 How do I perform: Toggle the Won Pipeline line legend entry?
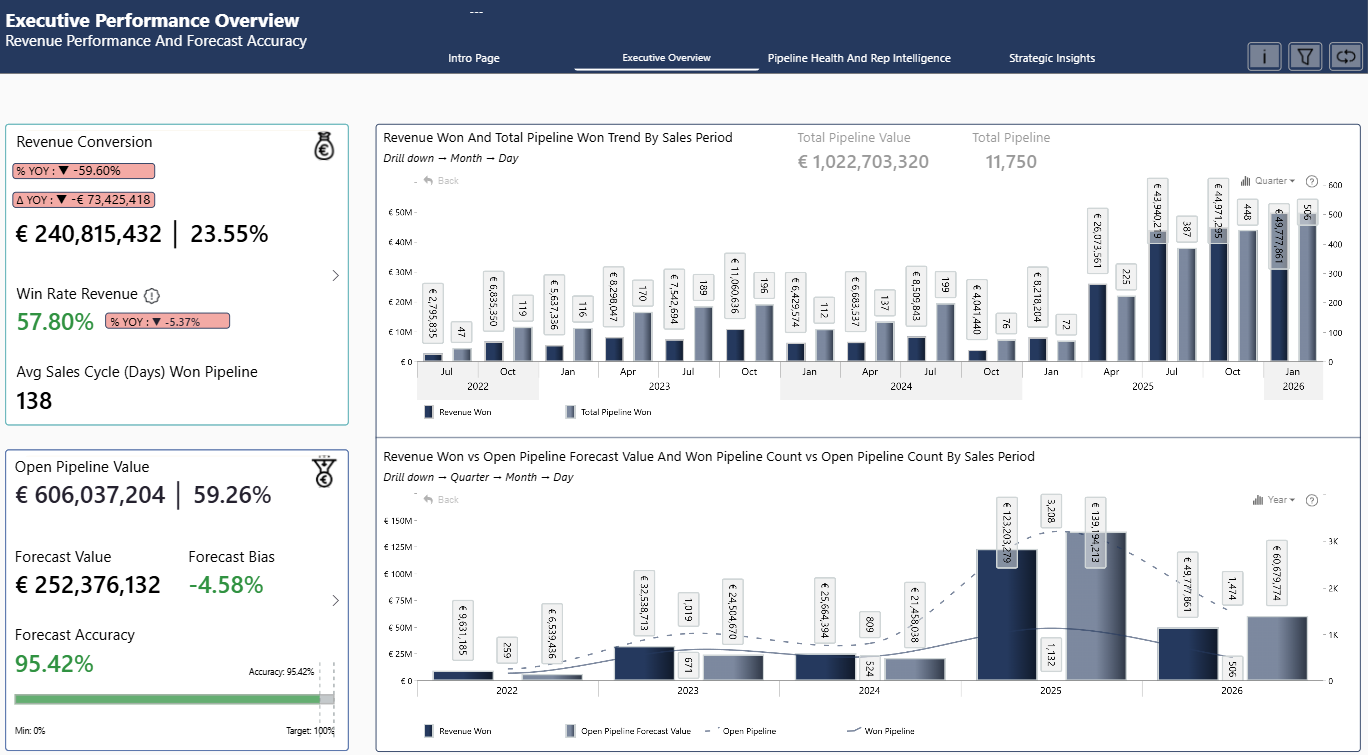click(881, 731)
